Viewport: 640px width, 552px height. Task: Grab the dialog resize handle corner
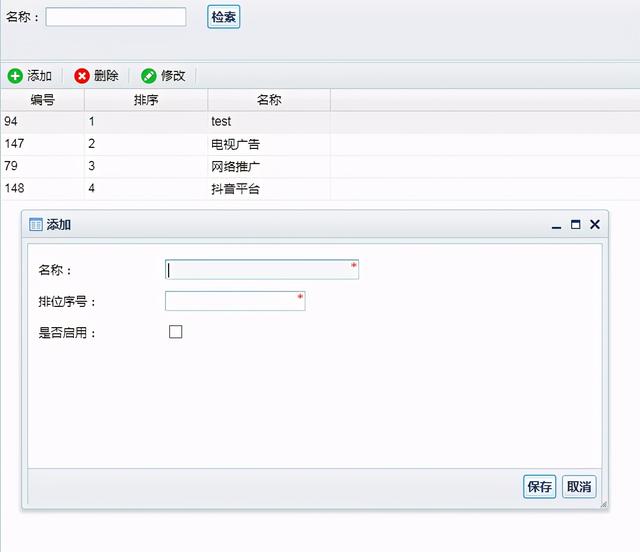(x=604, y=505)
